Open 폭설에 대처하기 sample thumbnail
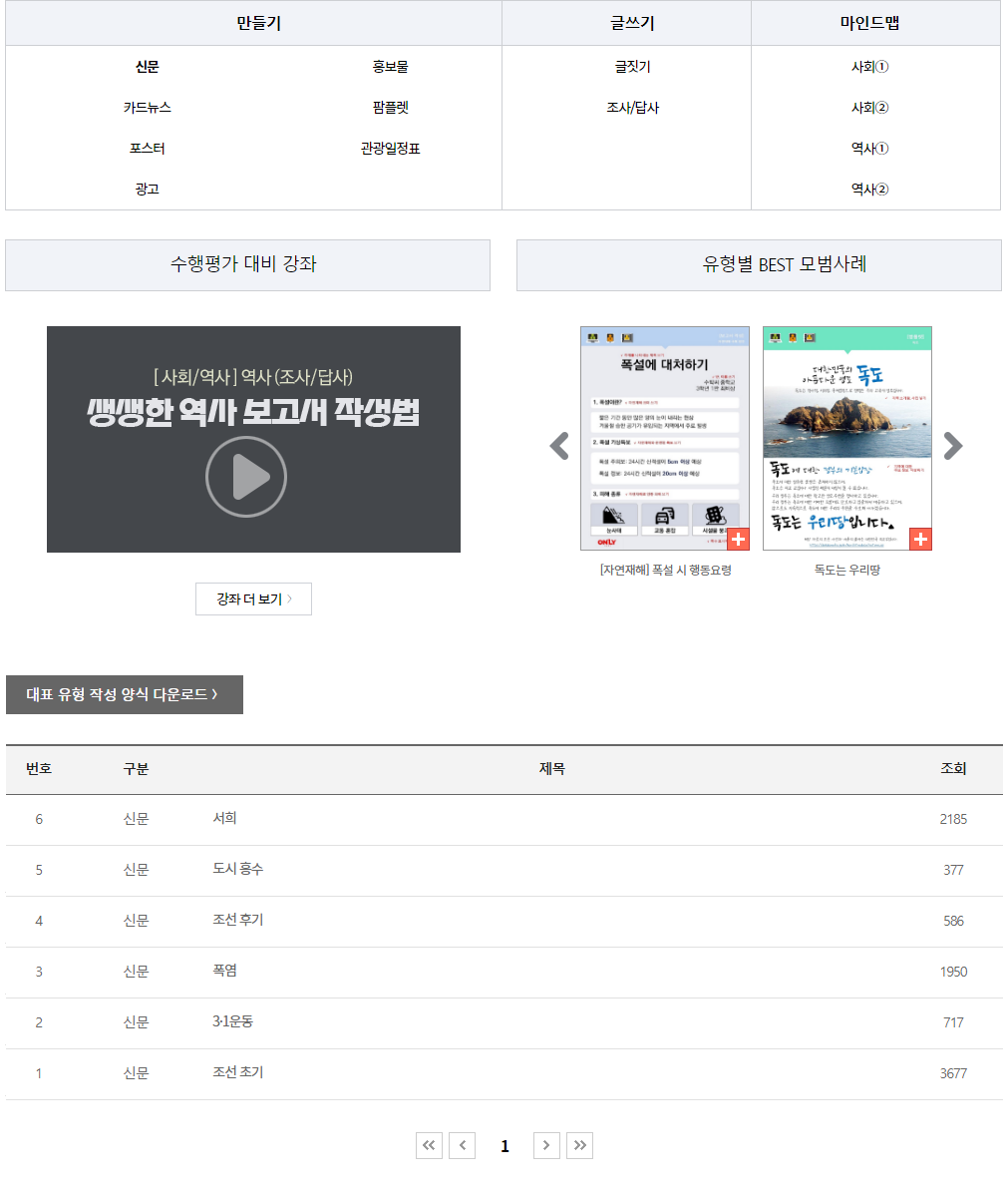Screen dimensions: 1008x1195 coord(665,438)
